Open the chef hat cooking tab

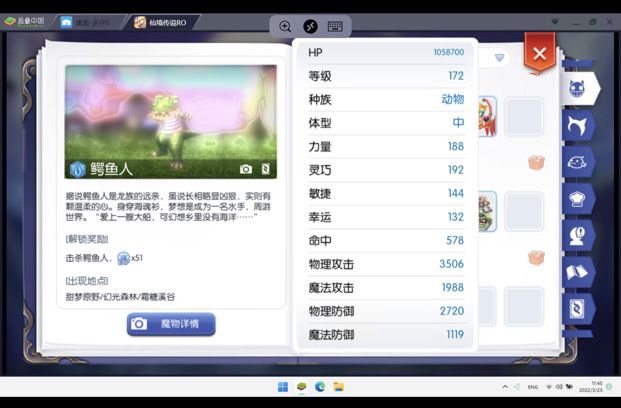pyautogui.click(x=577, y=199)
